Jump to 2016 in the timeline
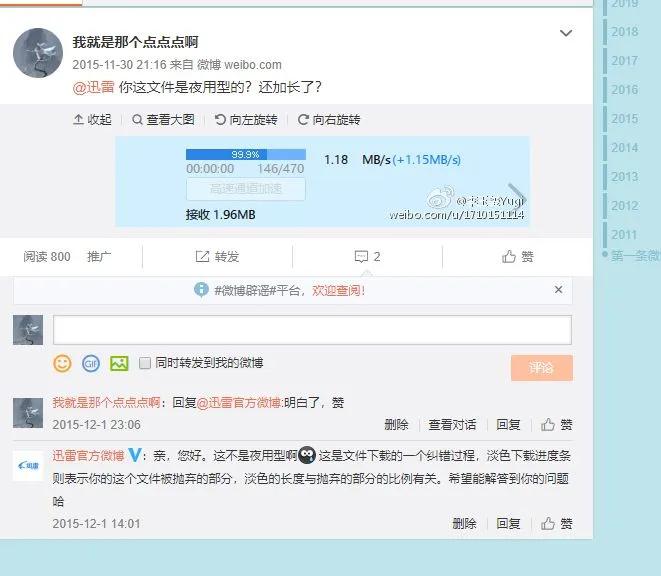 (624, 90)
